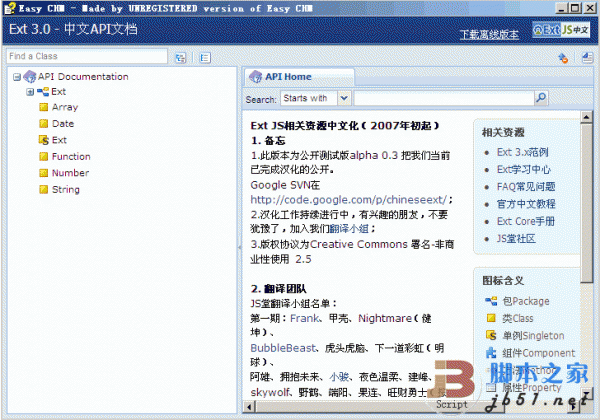The width and height of the screenshot is (600, 420).
Task: Click the Date class icon
Action: coord(44,124)
